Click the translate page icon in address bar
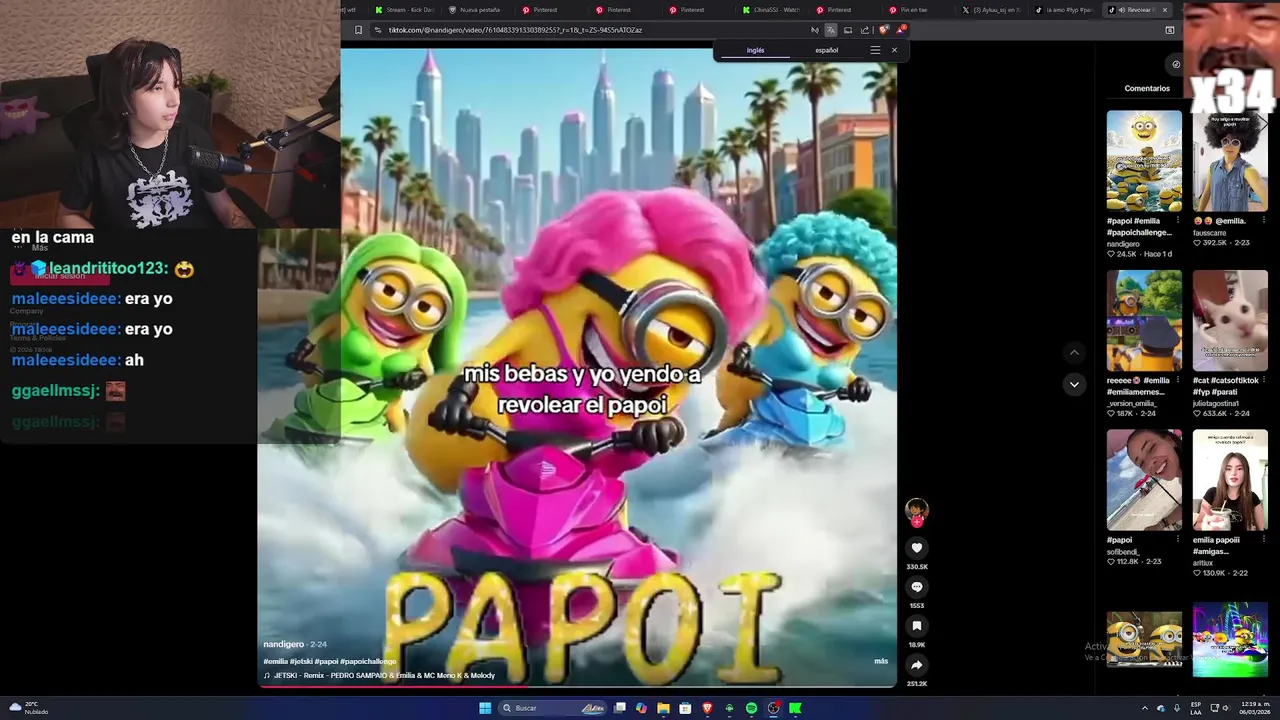 pos(830,30)
